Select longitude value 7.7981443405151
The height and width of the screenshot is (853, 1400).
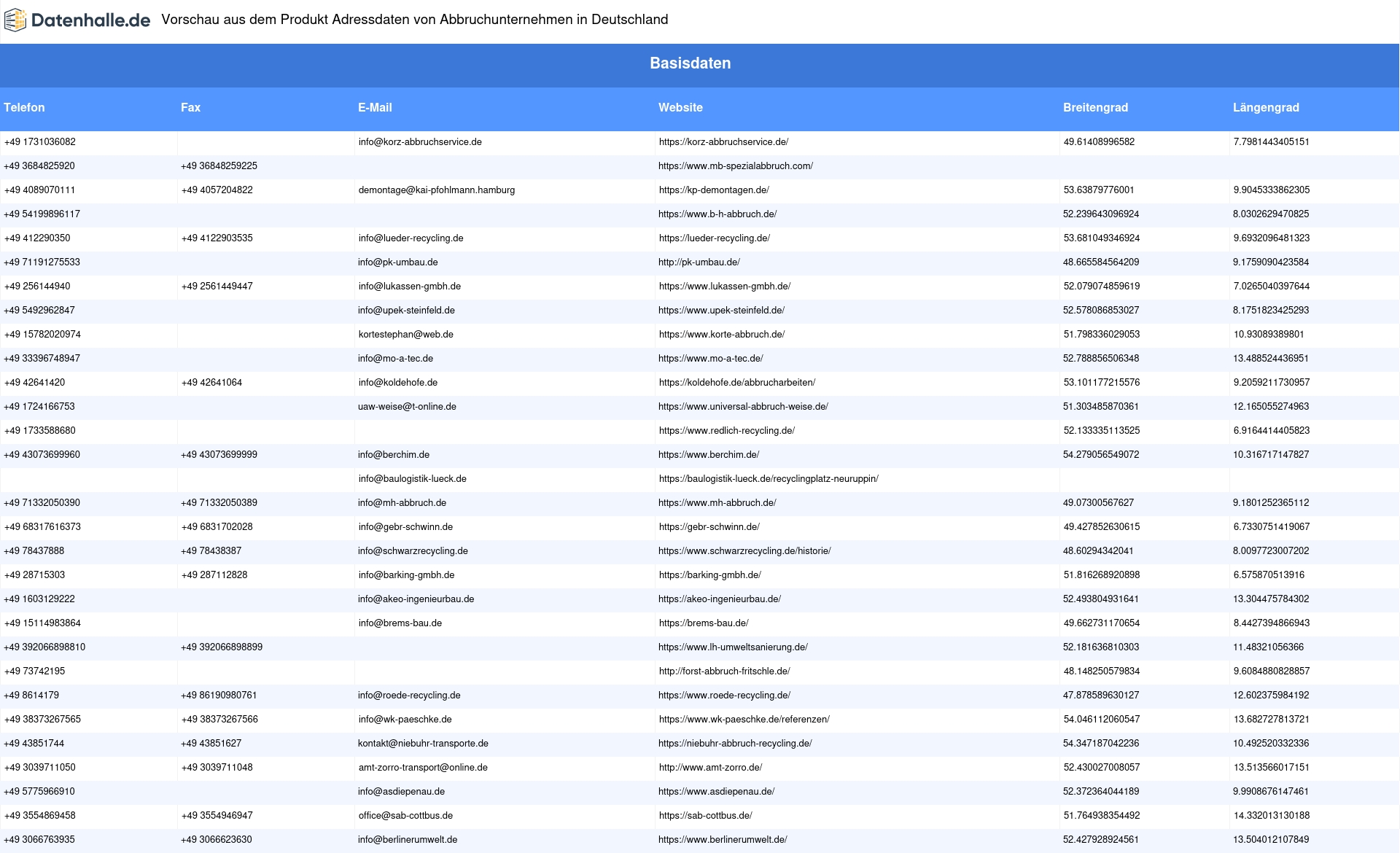(1272, 142)
